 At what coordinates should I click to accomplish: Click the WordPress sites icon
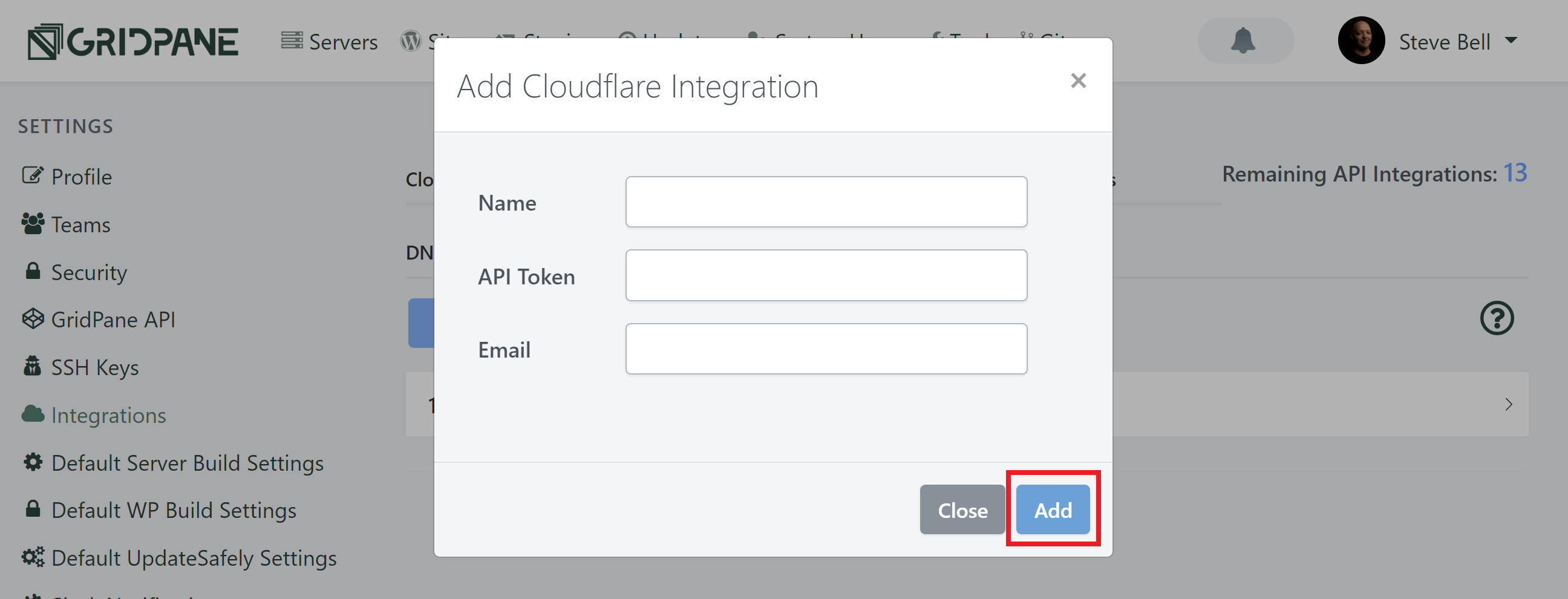click(411, 41)
